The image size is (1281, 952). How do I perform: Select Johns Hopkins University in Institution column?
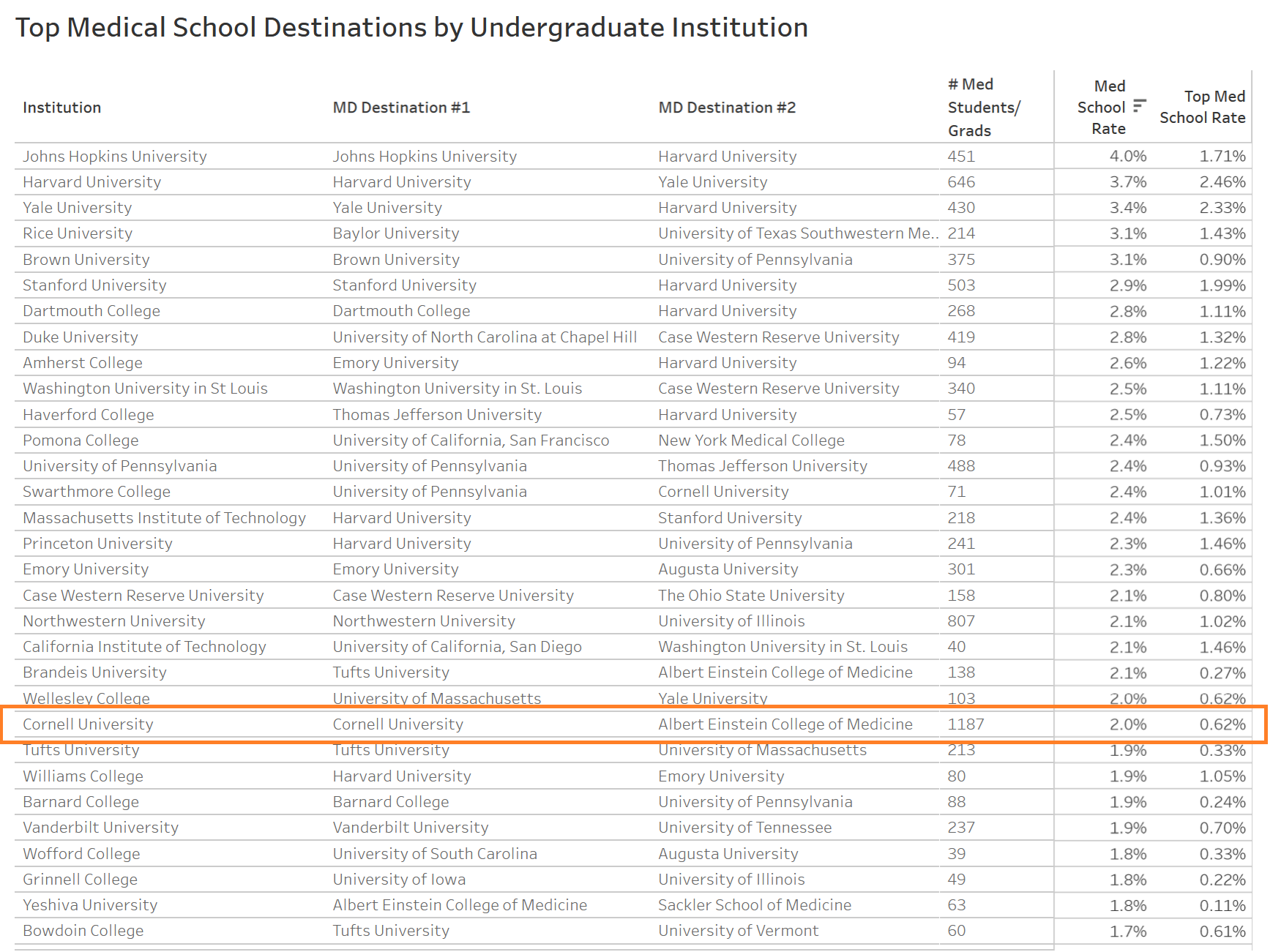coord(115,157)
